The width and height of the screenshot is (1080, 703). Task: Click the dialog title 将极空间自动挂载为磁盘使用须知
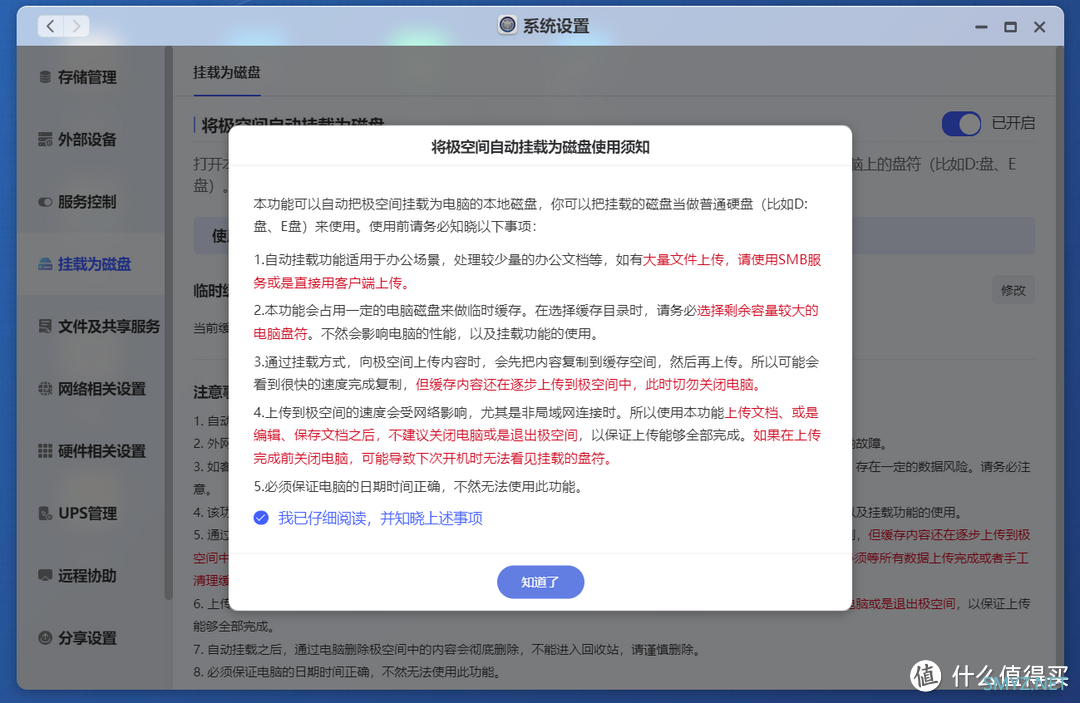[x=541, y=147]
